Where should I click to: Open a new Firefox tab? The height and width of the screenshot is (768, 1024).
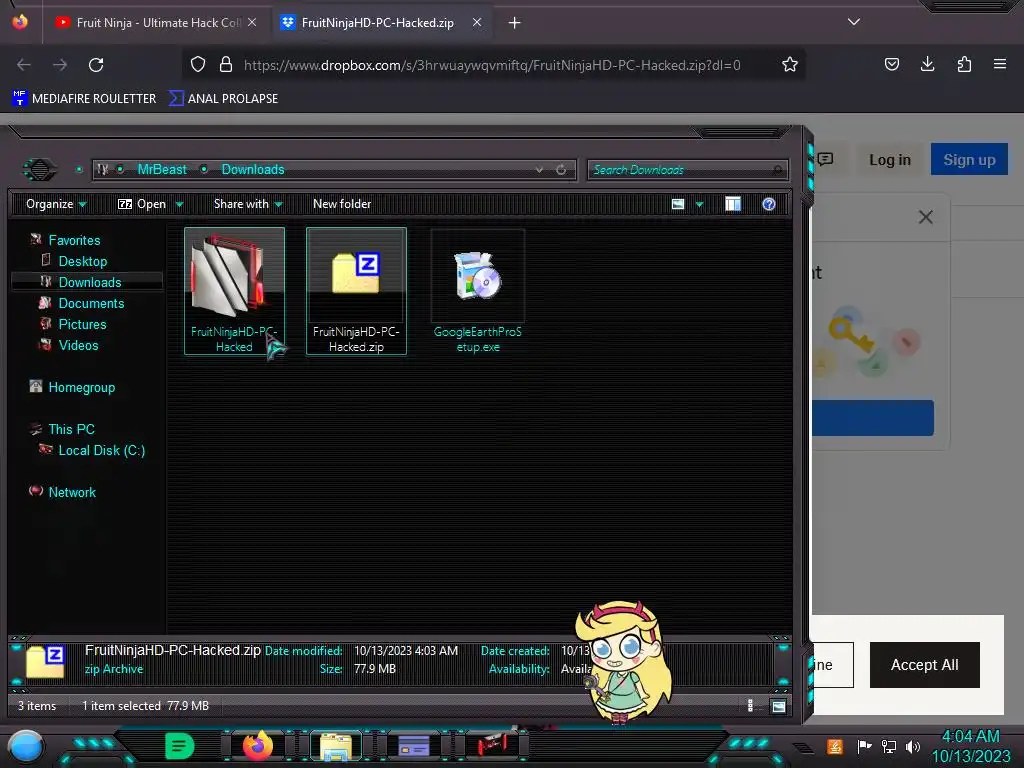coord(515,23)
